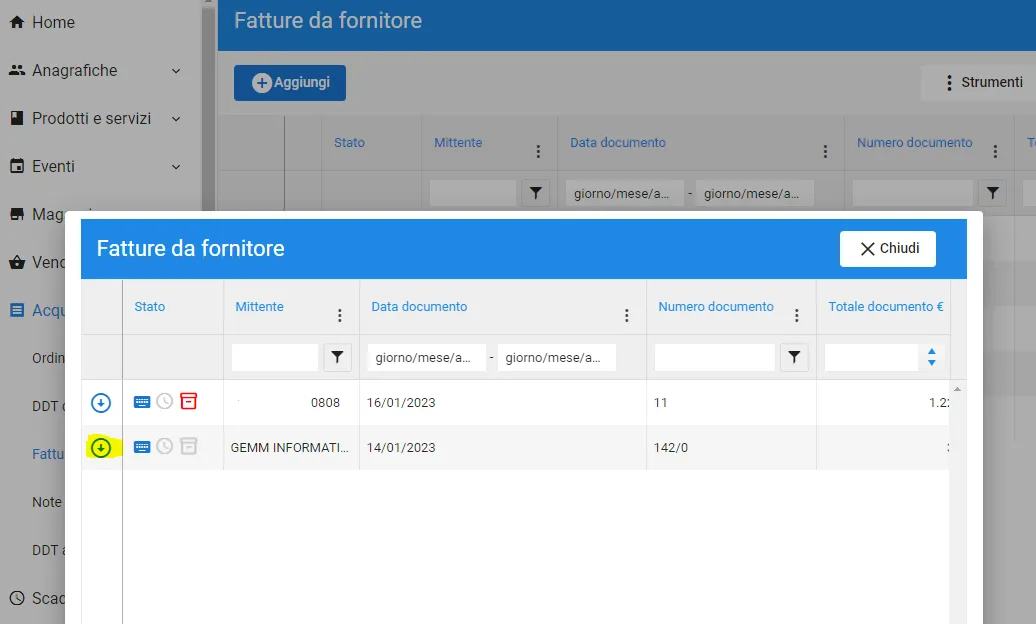Open the Eventi menu item

pos(54,167)
